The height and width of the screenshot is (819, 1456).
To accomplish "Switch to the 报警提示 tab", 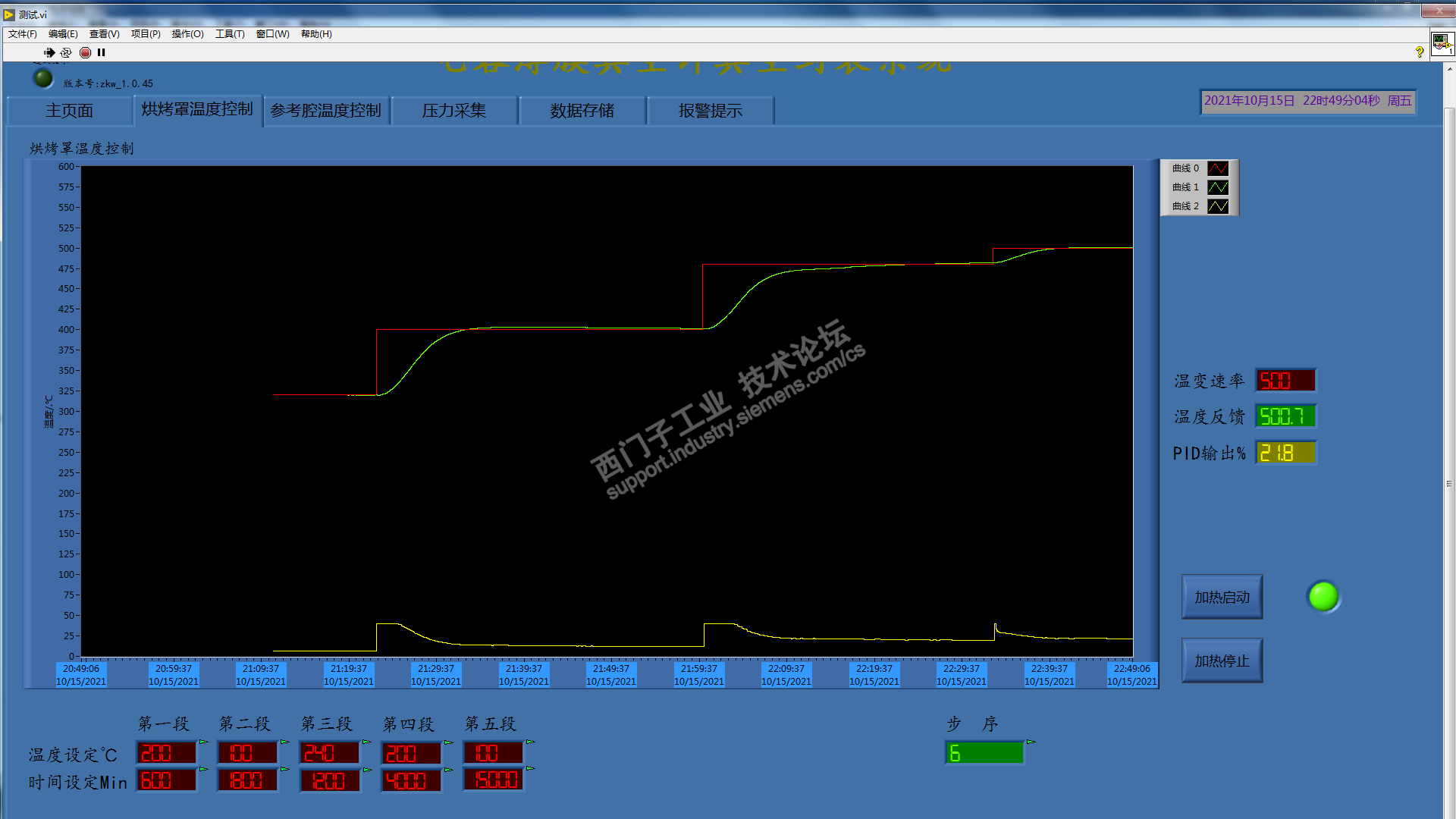I will coord(710,111).
